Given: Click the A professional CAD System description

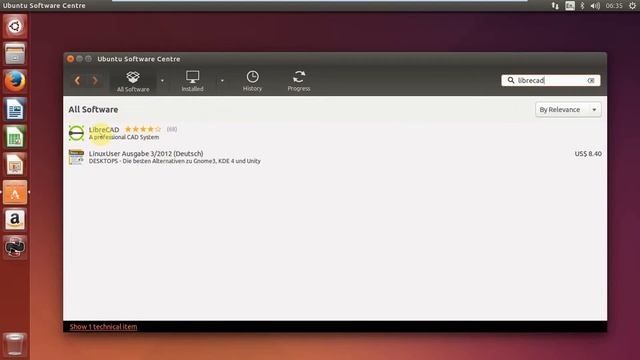Looking at the screenshot, I should (124, 137).
